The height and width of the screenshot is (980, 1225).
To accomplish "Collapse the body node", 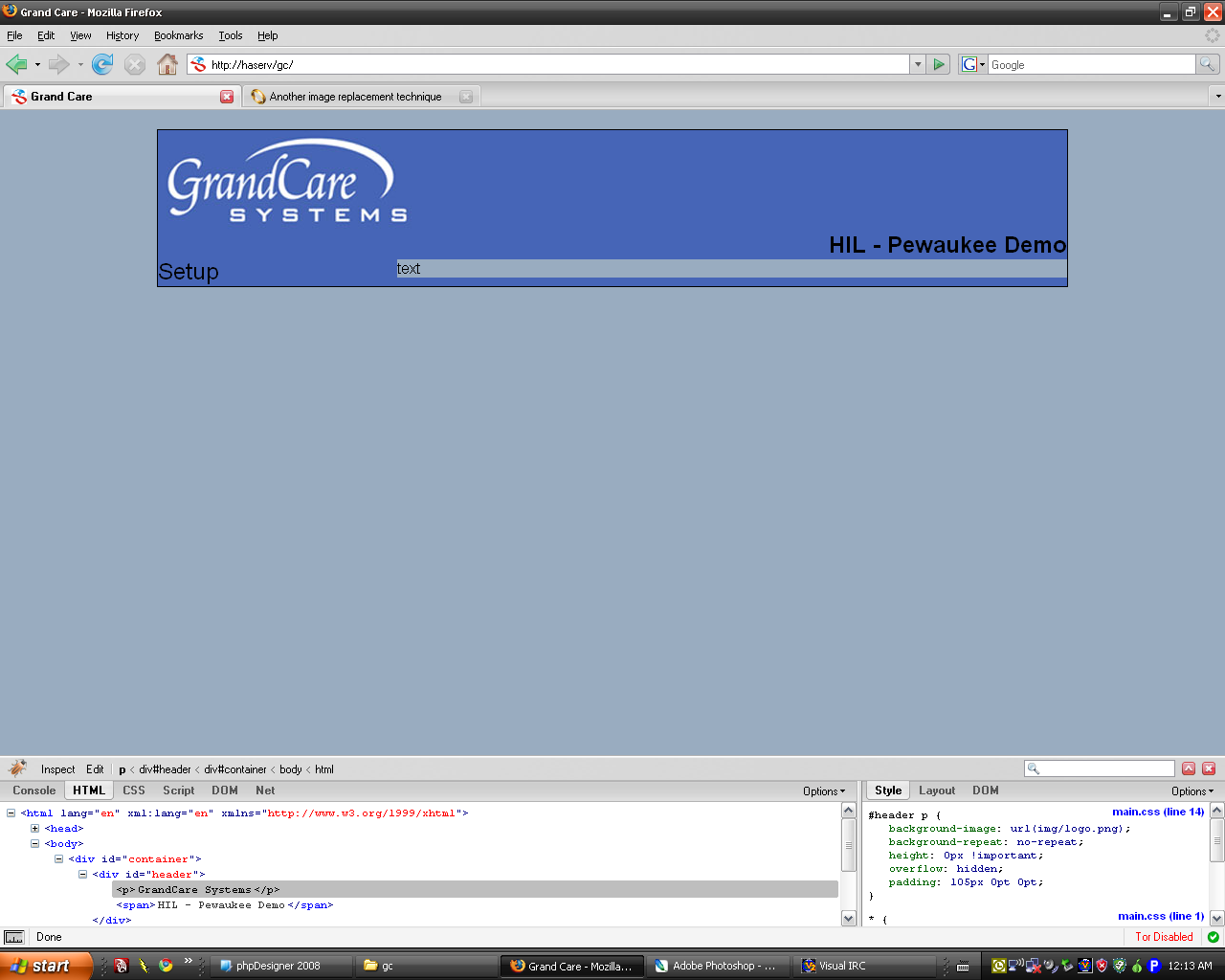I will 34,844.
